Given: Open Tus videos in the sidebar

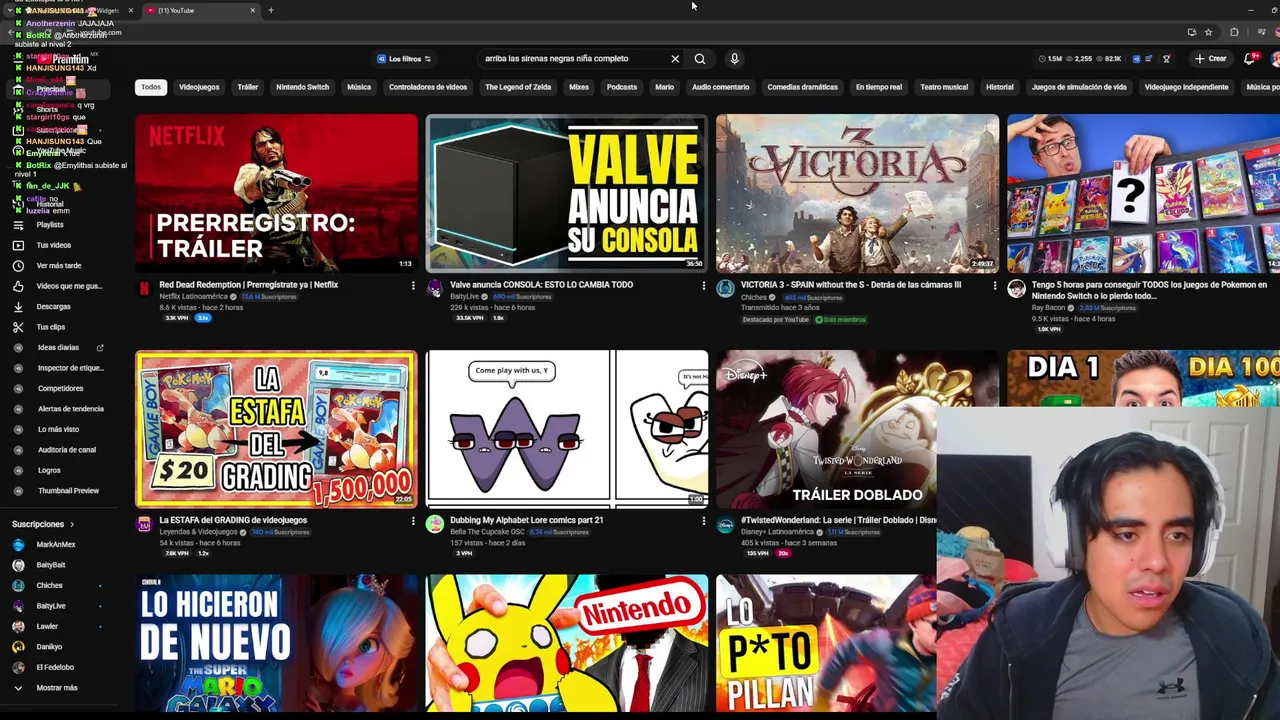Looking at the screenshot, I should click(x=54, y=245).
